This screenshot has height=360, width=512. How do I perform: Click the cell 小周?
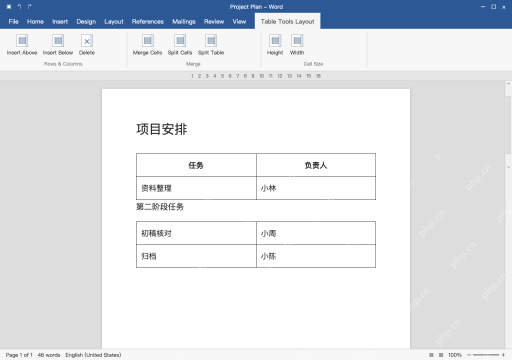[x=316, y=233]
